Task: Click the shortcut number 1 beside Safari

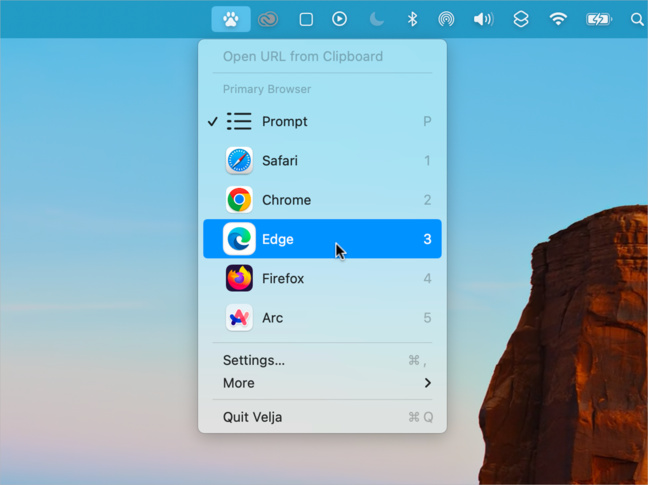Action: (x=427, y=161)
